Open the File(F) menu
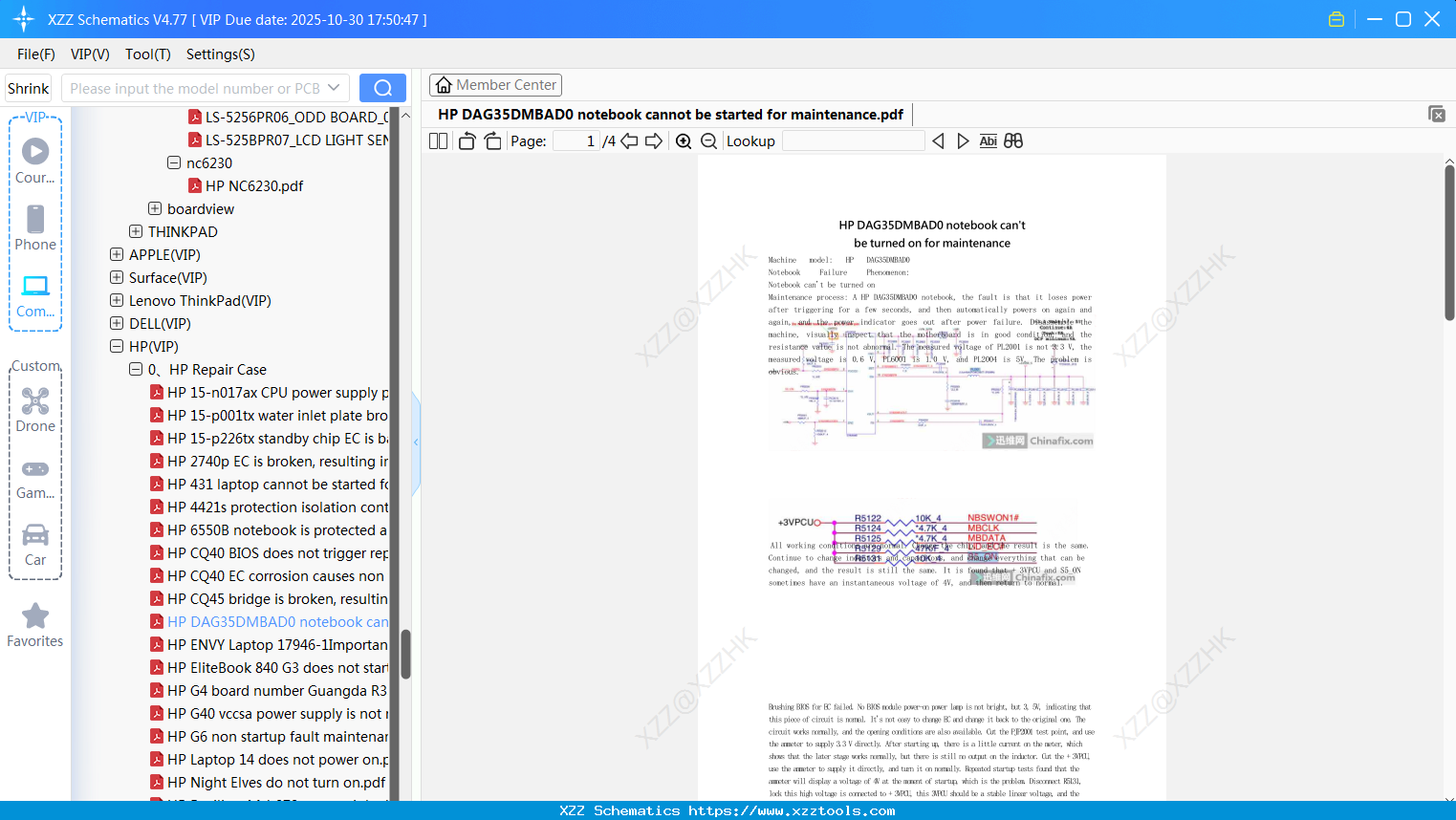 [x=36, y=54]
